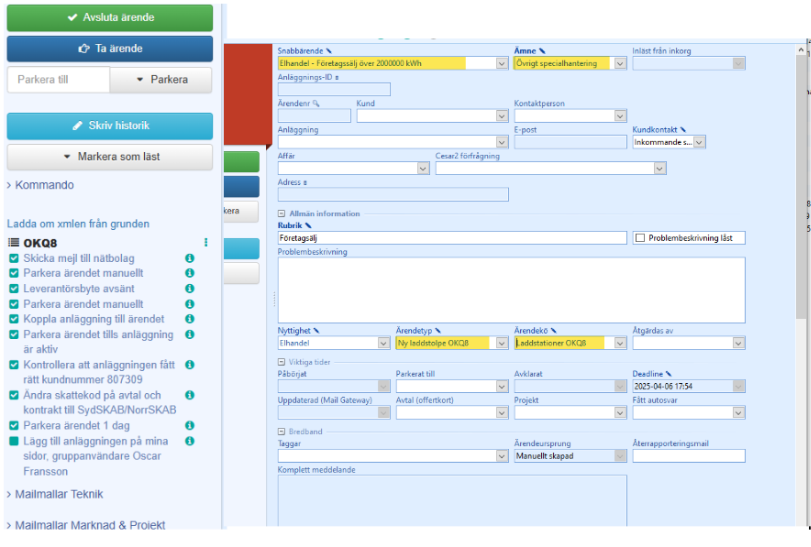
Task: Click the info icon beside Parkera ärendet 1 dag
Action: [189, 425]
